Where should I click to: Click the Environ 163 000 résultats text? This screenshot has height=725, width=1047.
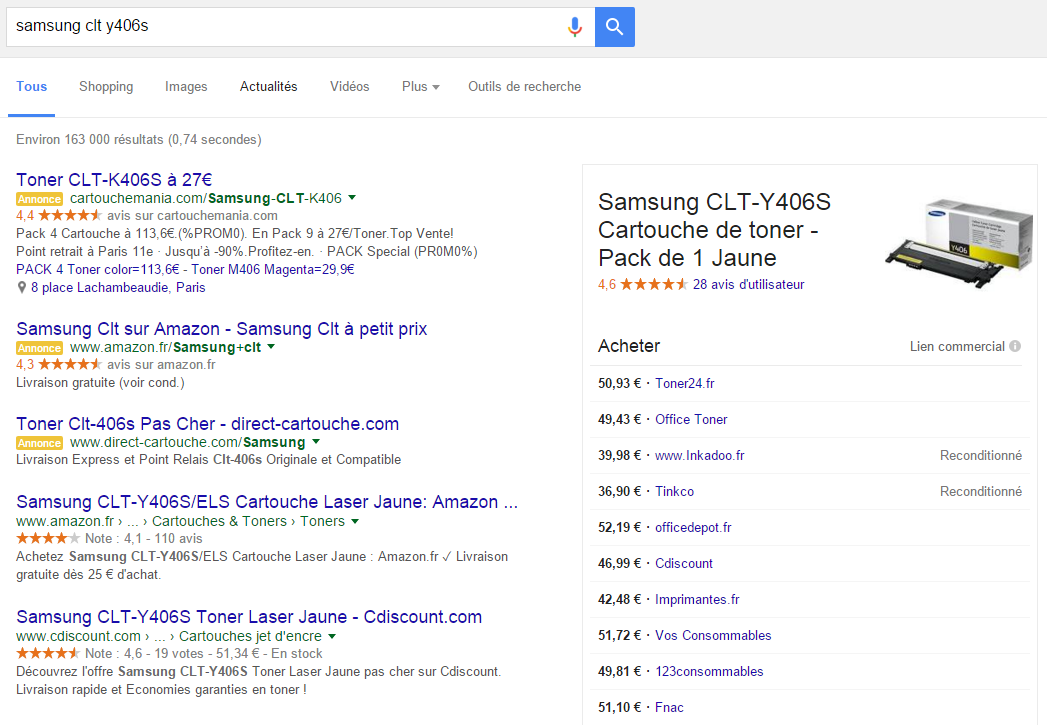[139, 140]
